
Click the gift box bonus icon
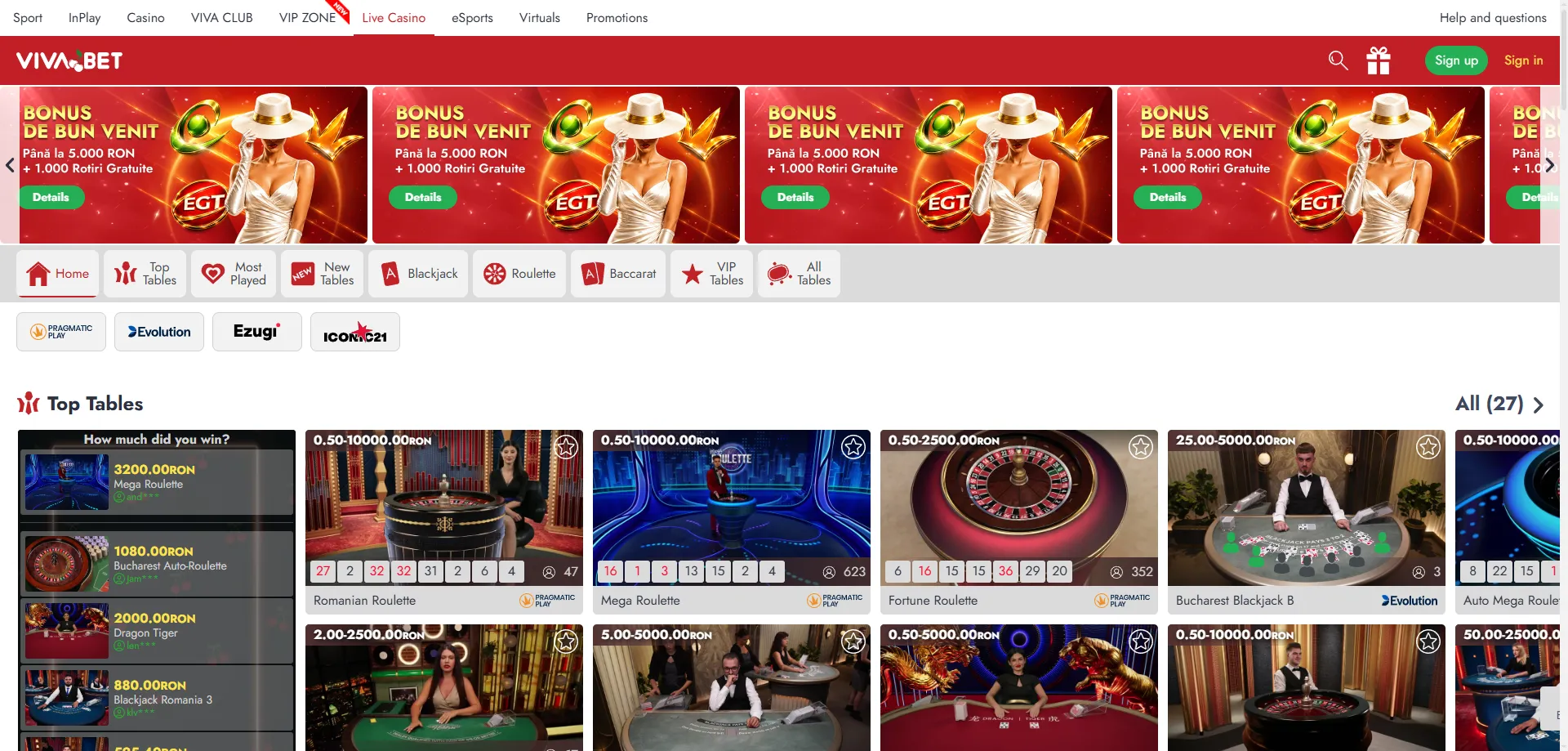(x=1379, y=60)
